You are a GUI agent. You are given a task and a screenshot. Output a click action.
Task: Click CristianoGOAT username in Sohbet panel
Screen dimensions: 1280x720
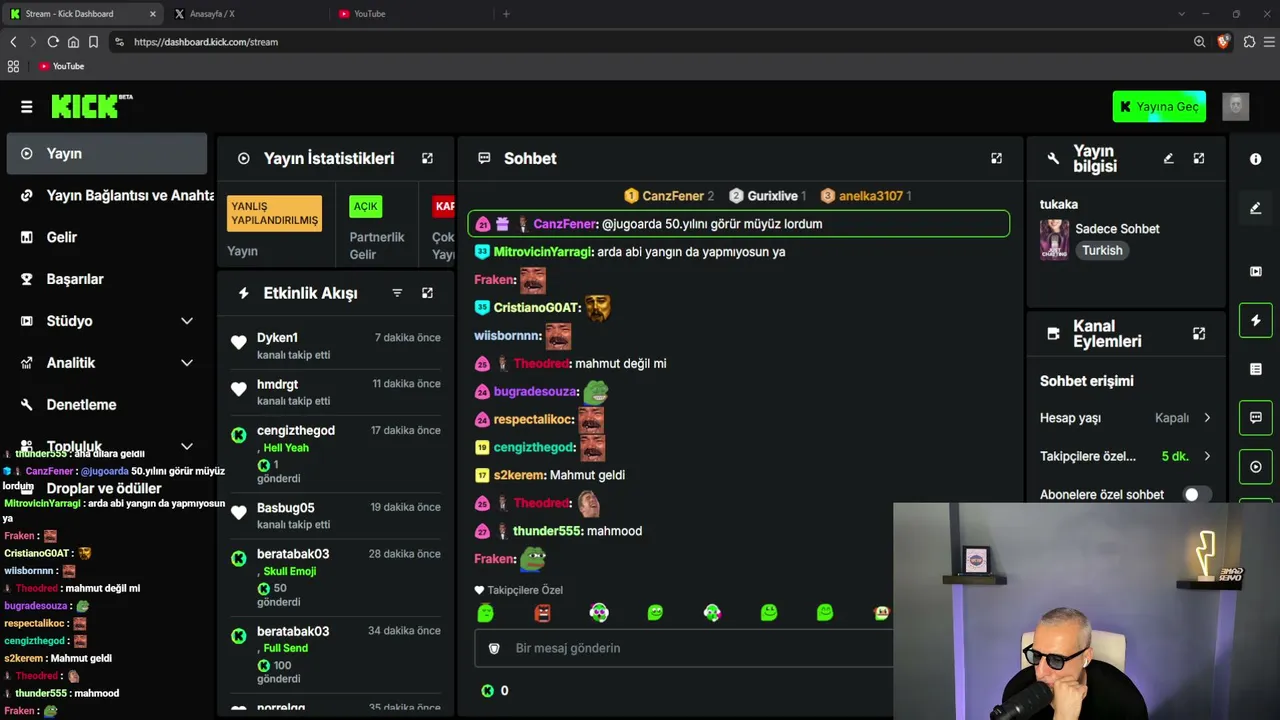pyautogui.click(x=537, y=308)
